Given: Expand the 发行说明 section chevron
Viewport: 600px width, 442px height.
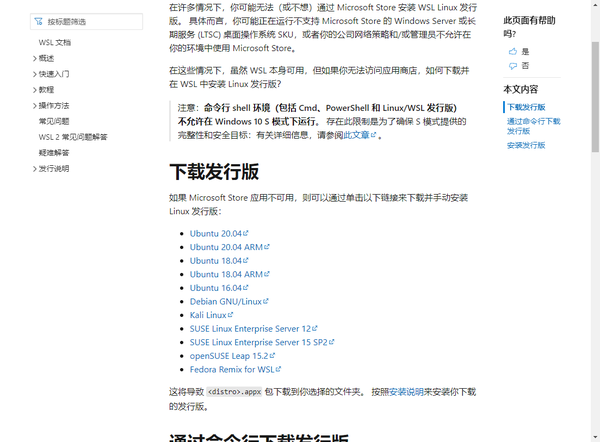Looking at the screenshot, I should [x=34, y=169].
